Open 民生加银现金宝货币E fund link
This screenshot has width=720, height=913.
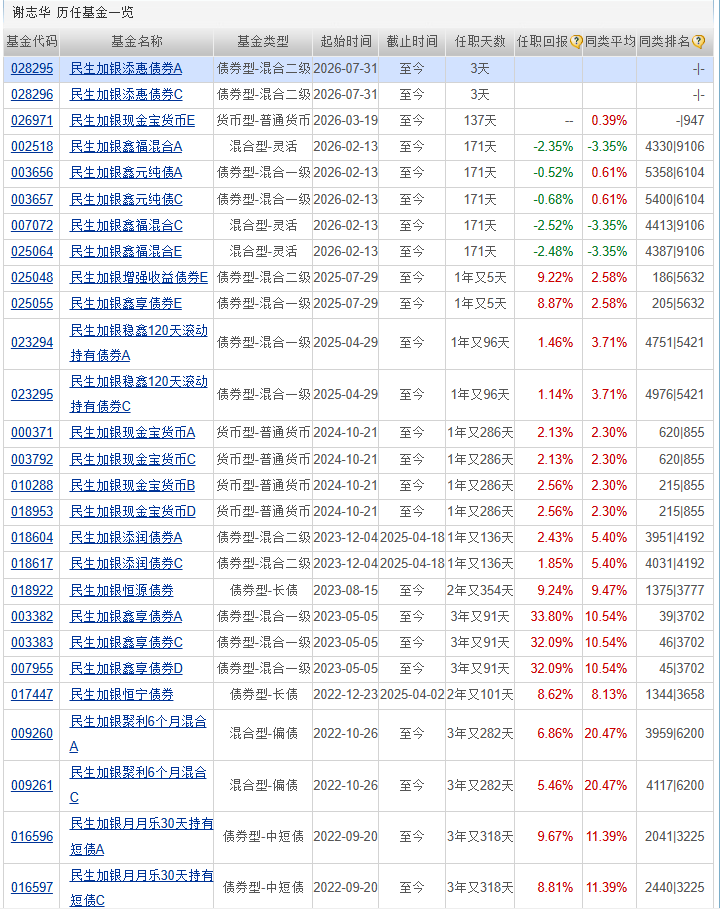point(132,121)
